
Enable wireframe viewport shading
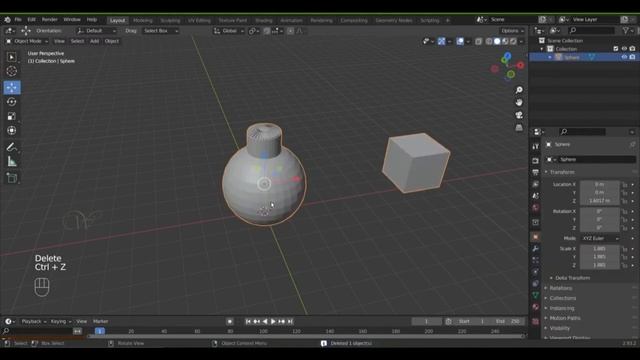489,41
